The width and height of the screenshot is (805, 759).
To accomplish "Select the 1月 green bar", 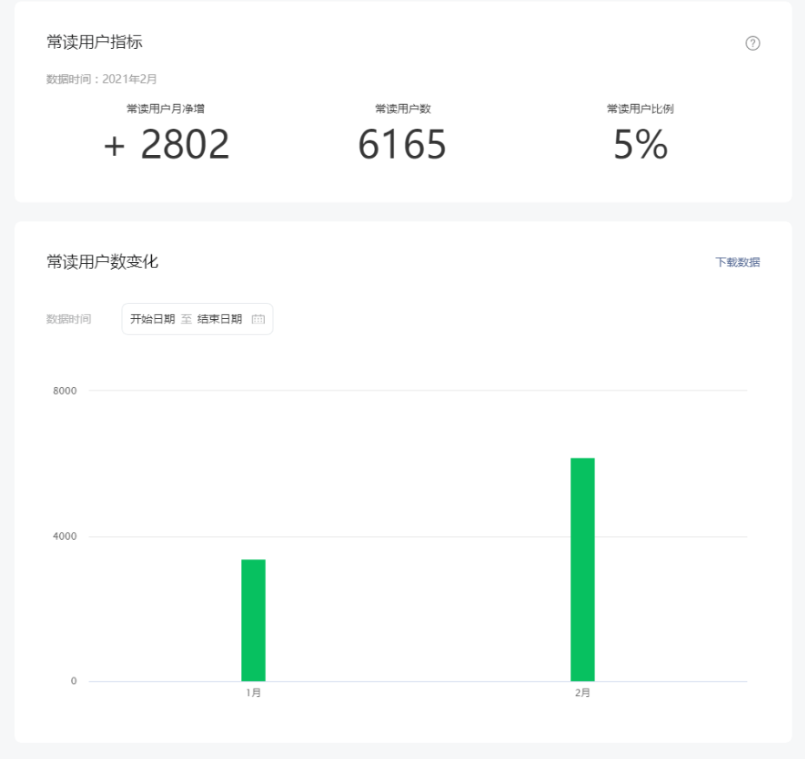I will pyautogui.click(x=253, y=620).
